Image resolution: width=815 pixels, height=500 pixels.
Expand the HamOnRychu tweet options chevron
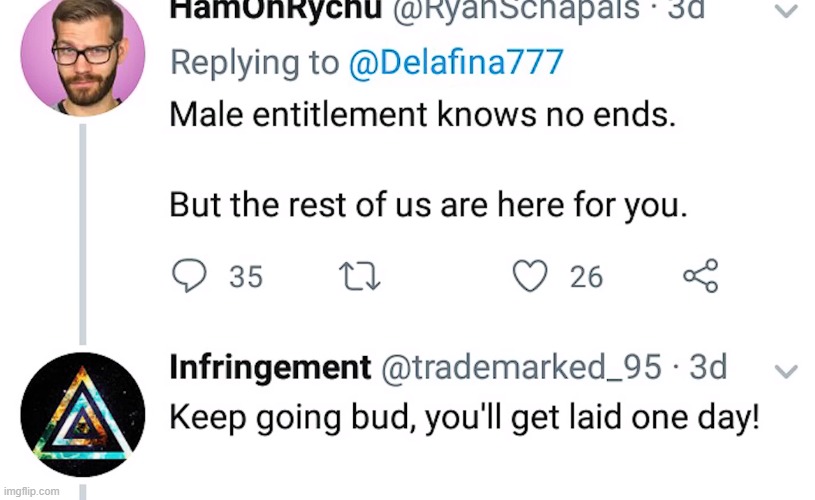788,11
